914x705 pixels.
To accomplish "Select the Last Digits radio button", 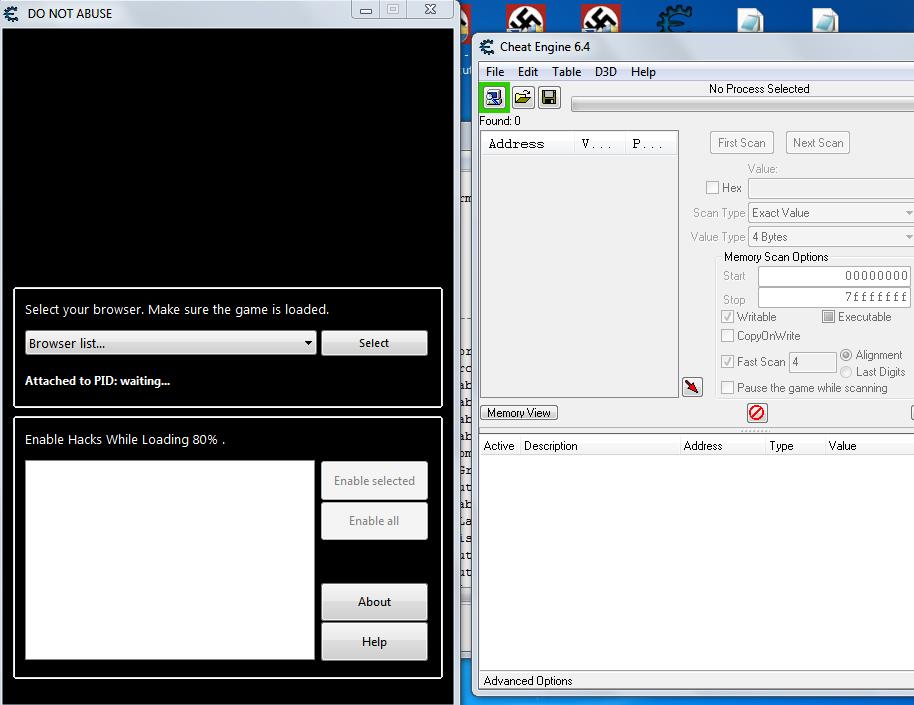I will (x=846, y=372).
